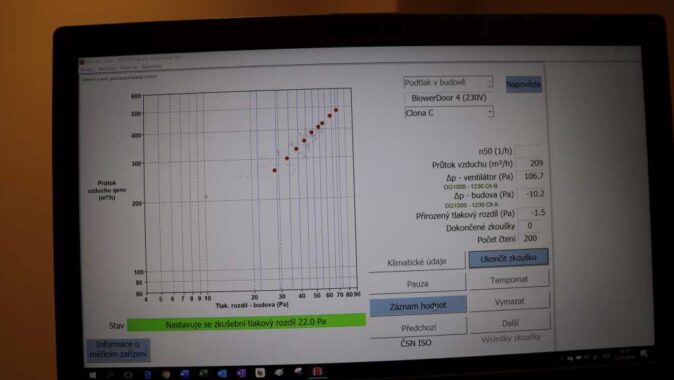Screen dimensions: 674x380
Task: Expand the Podtlak v budově dropdown
Action: pyautogui.click(x=448, y=82)
